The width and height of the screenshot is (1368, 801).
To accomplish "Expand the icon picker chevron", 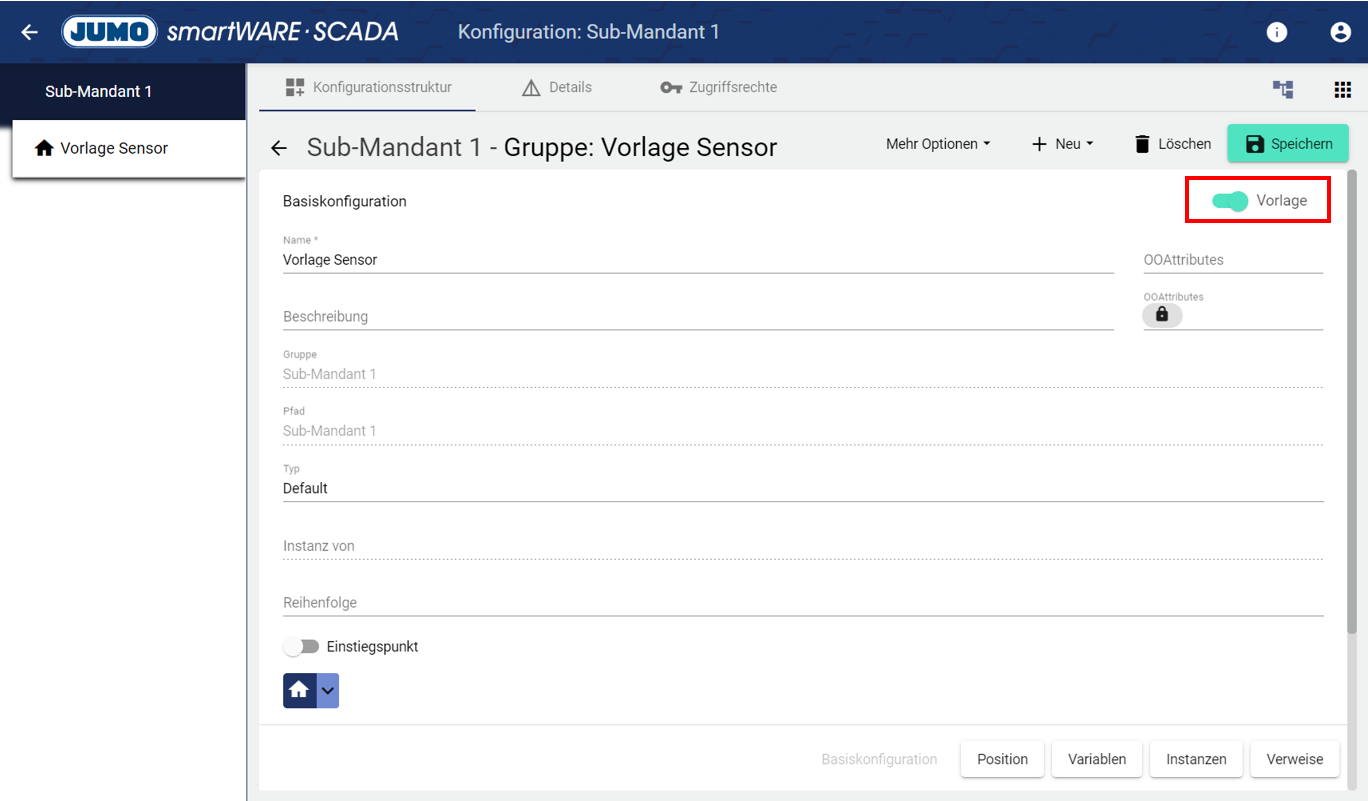I will pos(328,690).
